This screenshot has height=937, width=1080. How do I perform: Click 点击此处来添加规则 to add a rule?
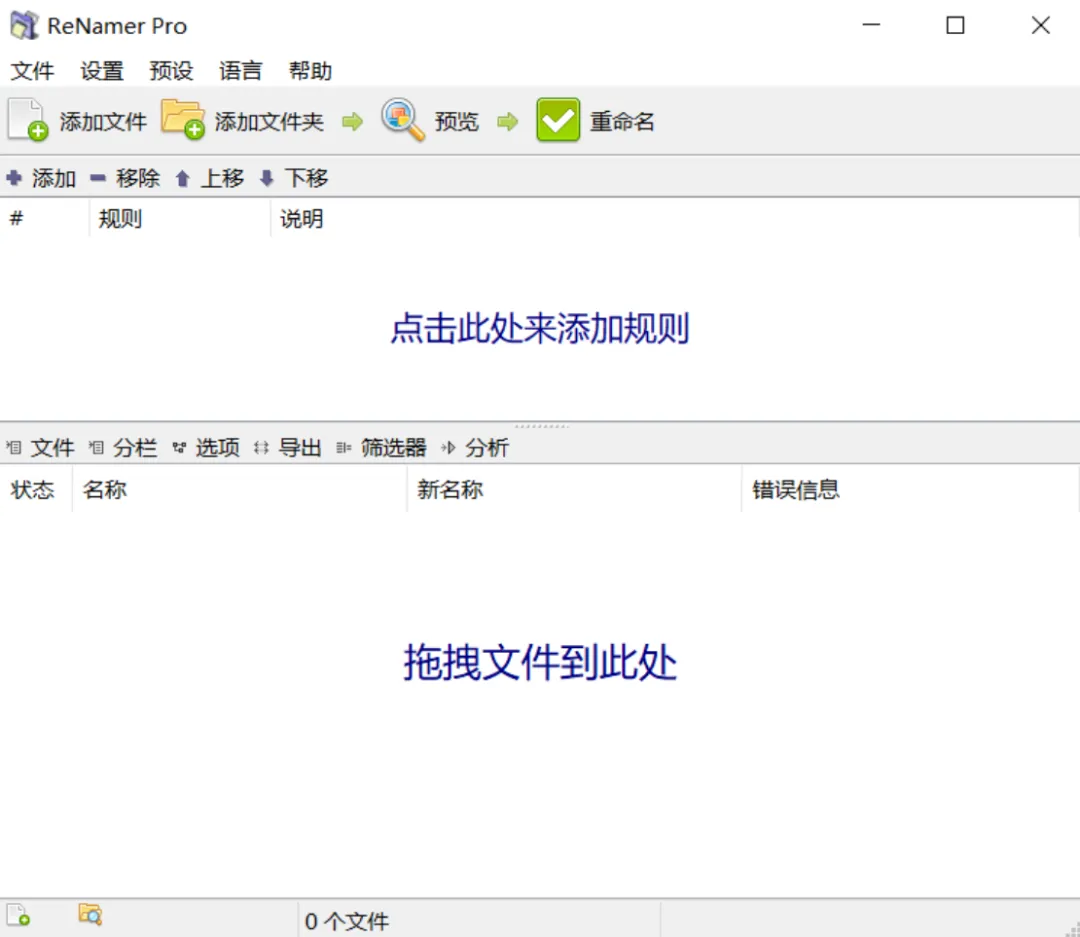(x=540, y=328)
